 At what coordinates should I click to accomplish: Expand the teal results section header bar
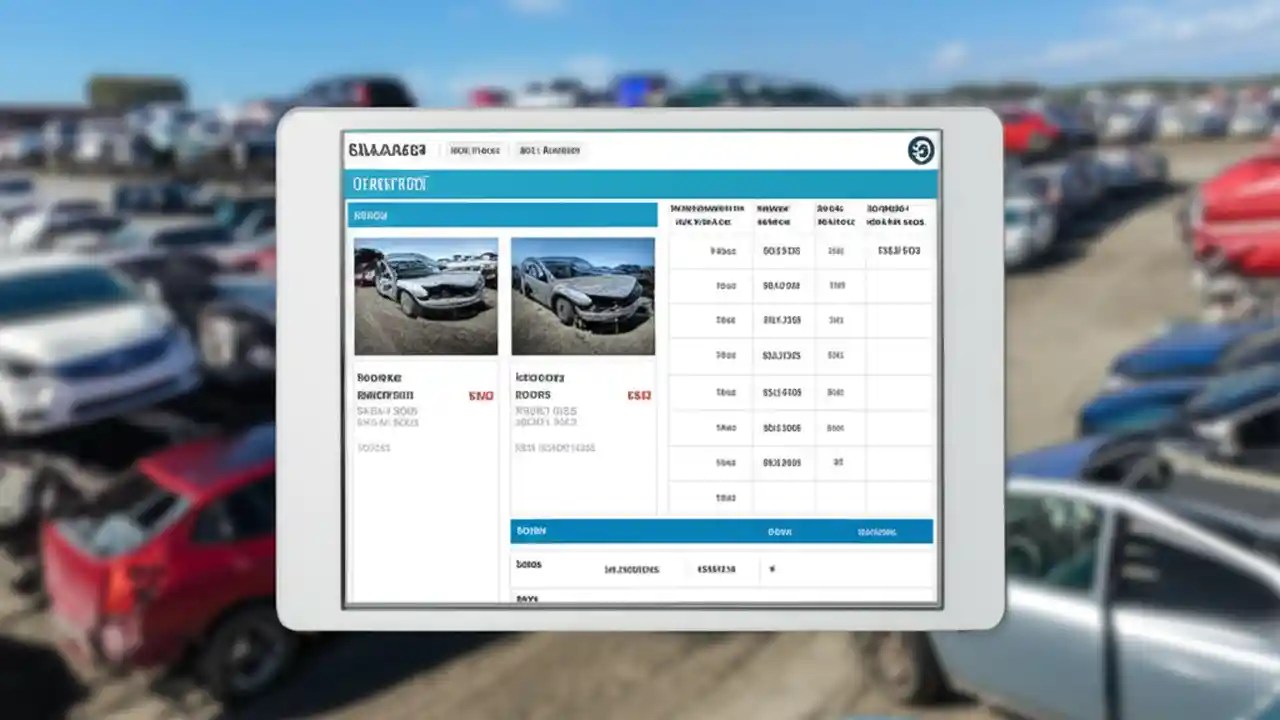[x=500, y=214]
